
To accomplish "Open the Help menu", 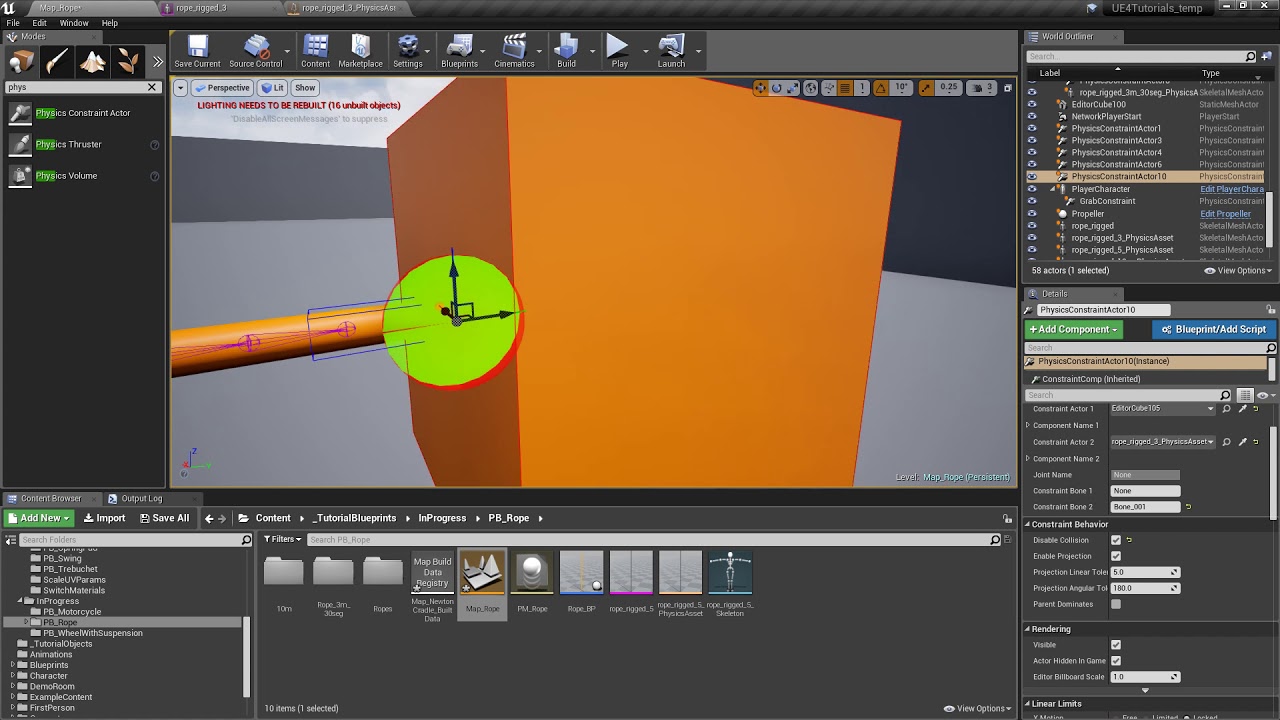I will coord(110,23).
